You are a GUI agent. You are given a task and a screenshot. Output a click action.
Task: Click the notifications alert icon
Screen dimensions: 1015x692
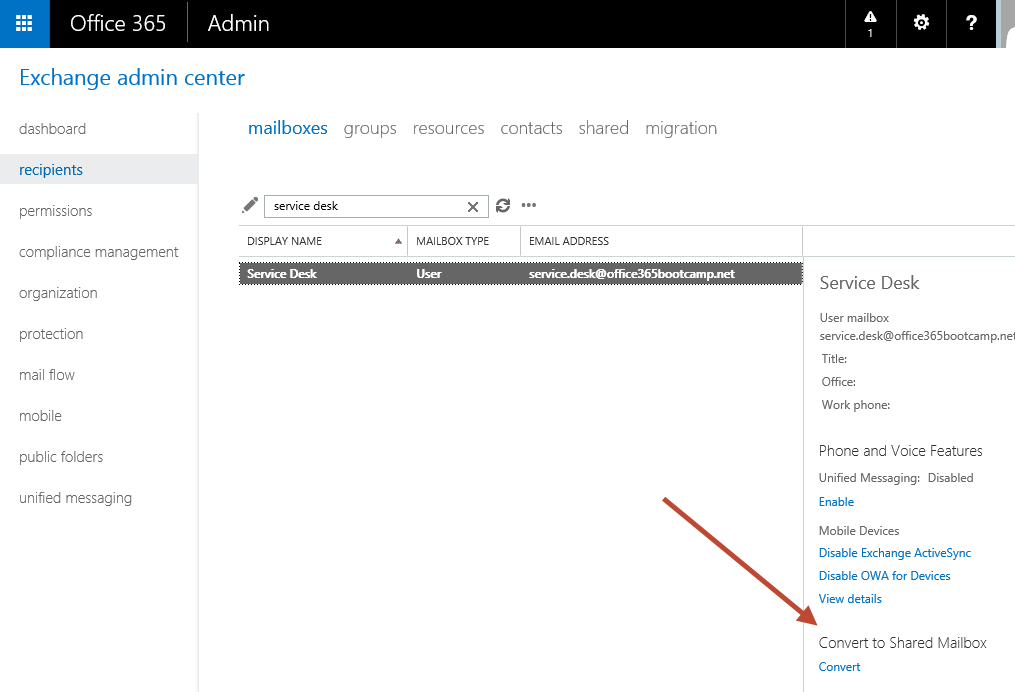pyautogui.click(x=870, y=23)
